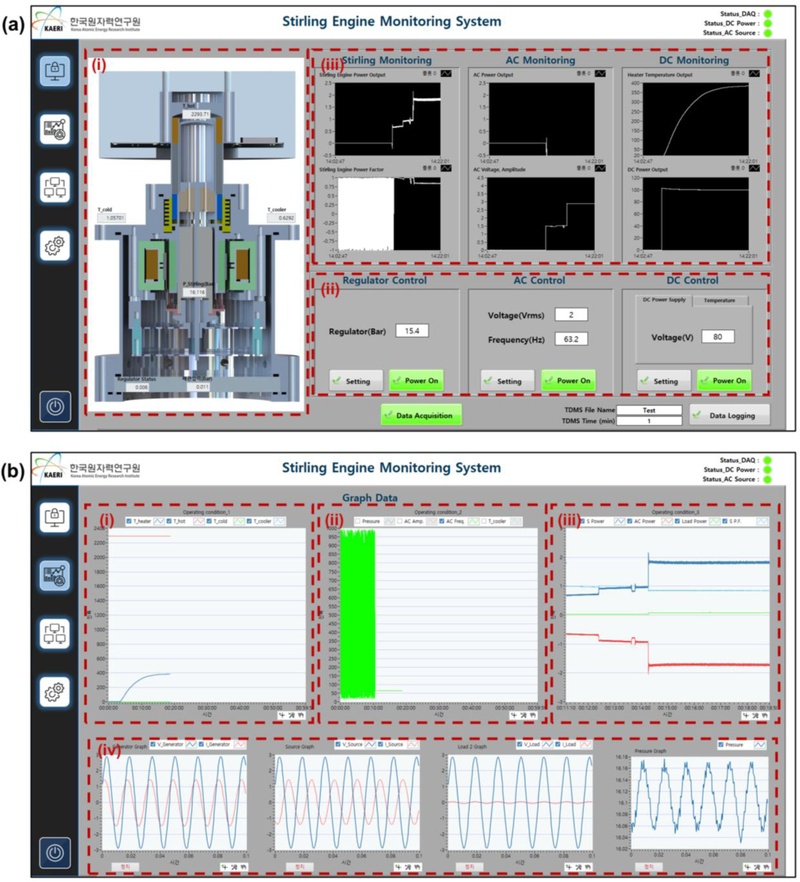Click Status_AC Source indicator in panel (a)

coord(767,33)
